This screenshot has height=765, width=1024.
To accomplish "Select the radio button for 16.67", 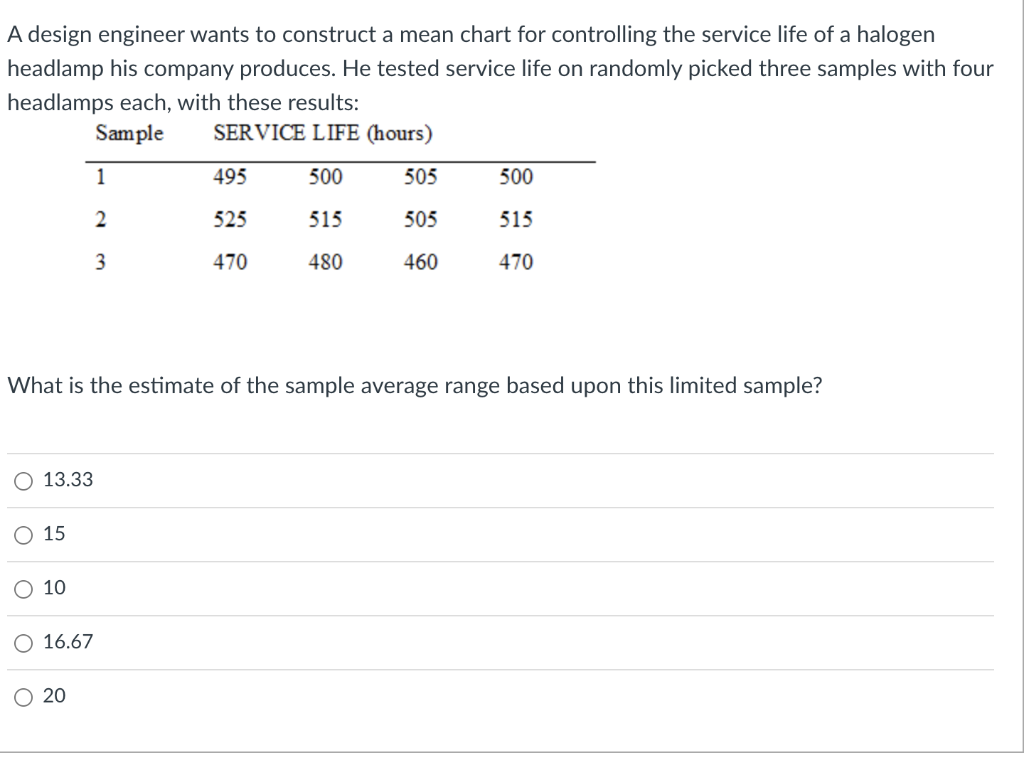I will click(x=22, y=643).
